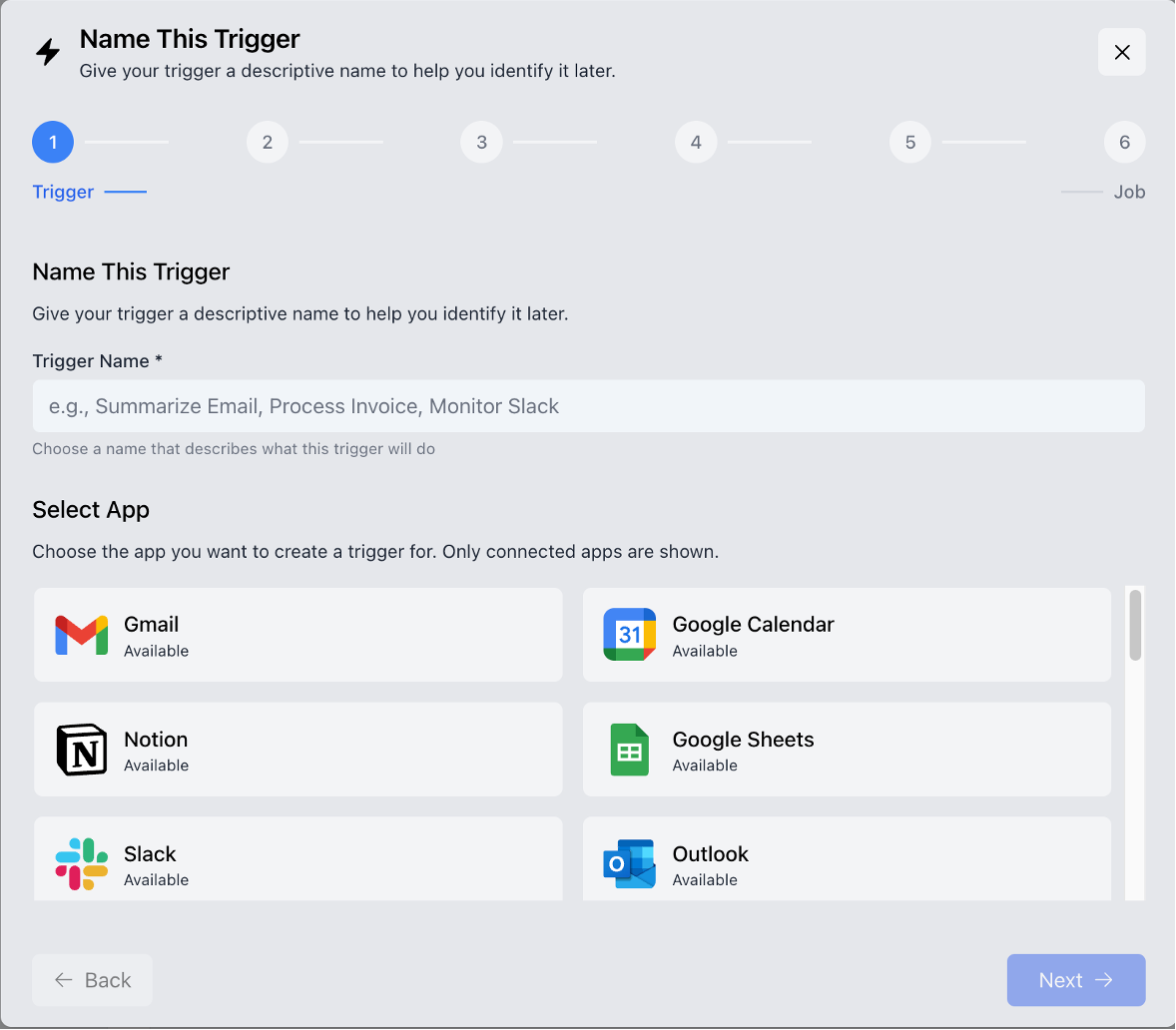Close the Name This Trigger dialog
The width and height of the screenshot is (1176, 1030).
pos(1121,52)
